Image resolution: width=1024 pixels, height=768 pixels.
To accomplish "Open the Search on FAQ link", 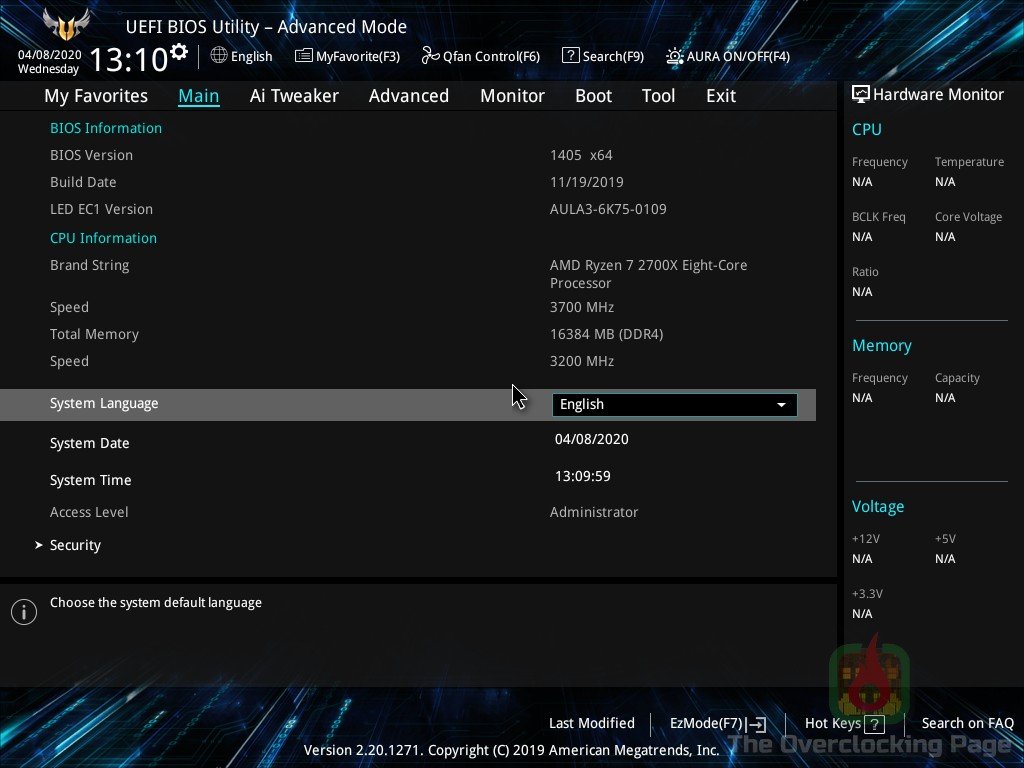I will point(967,723).
